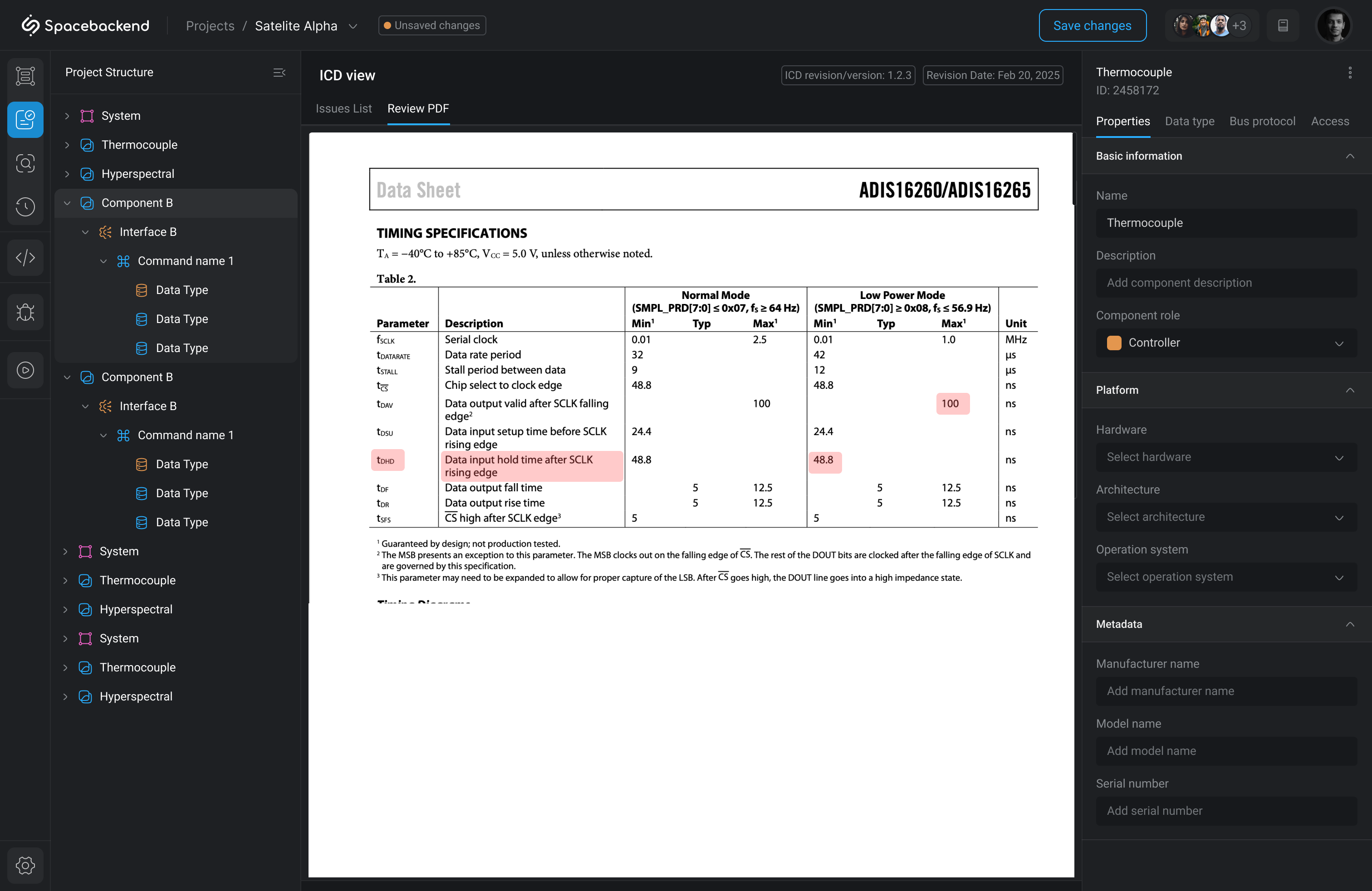Viewport: 1372px width, 891px height.
Task: Open the code brackets sidebar icon
Action: coord(25,258)
